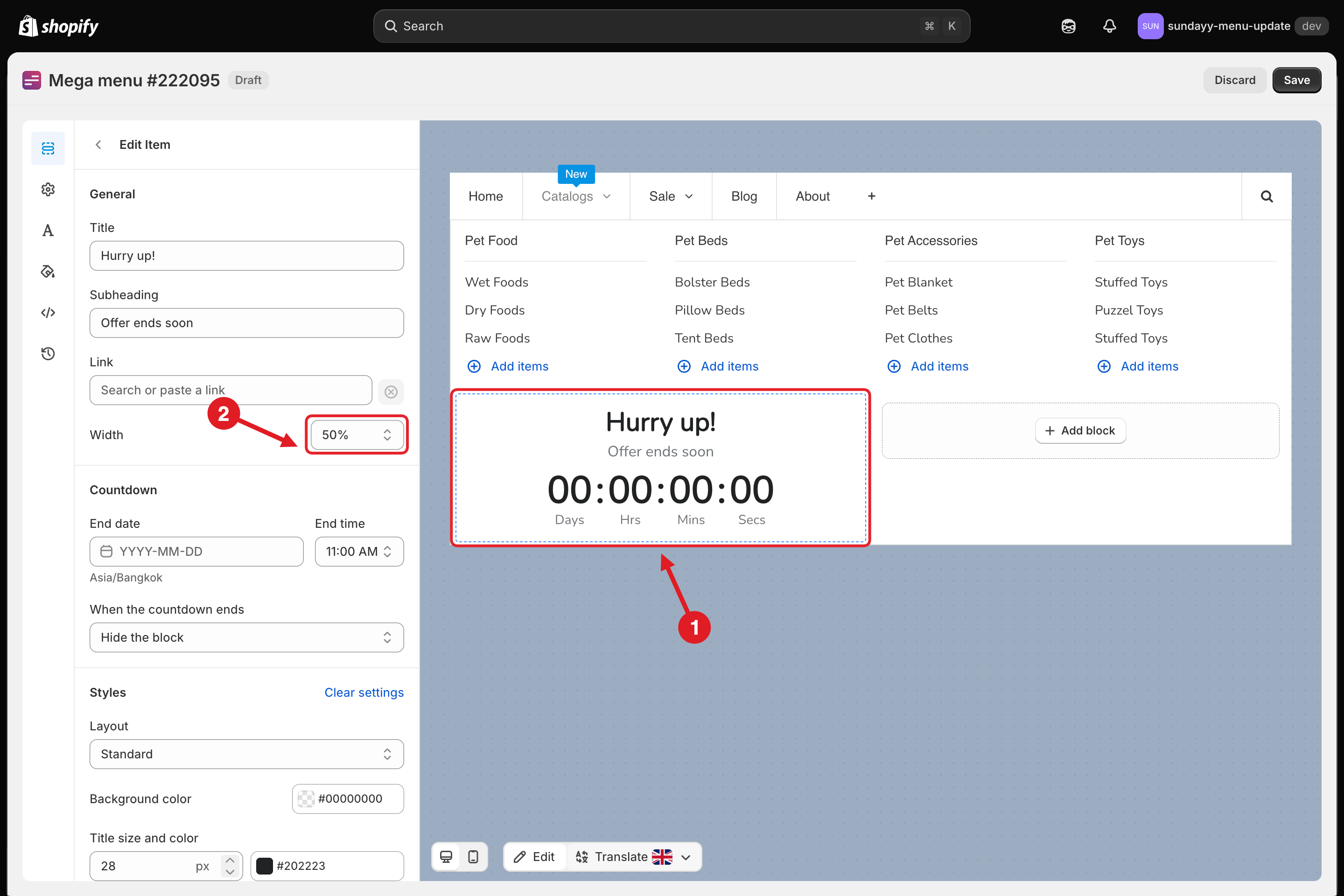Open the Layout Standard dropdown

point(247,754)
